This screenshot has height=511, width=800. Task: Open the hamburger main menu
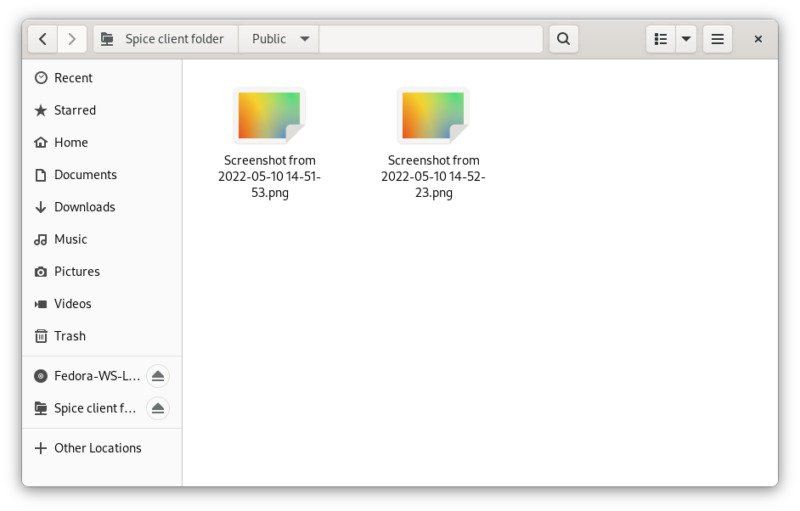point(717,39)
